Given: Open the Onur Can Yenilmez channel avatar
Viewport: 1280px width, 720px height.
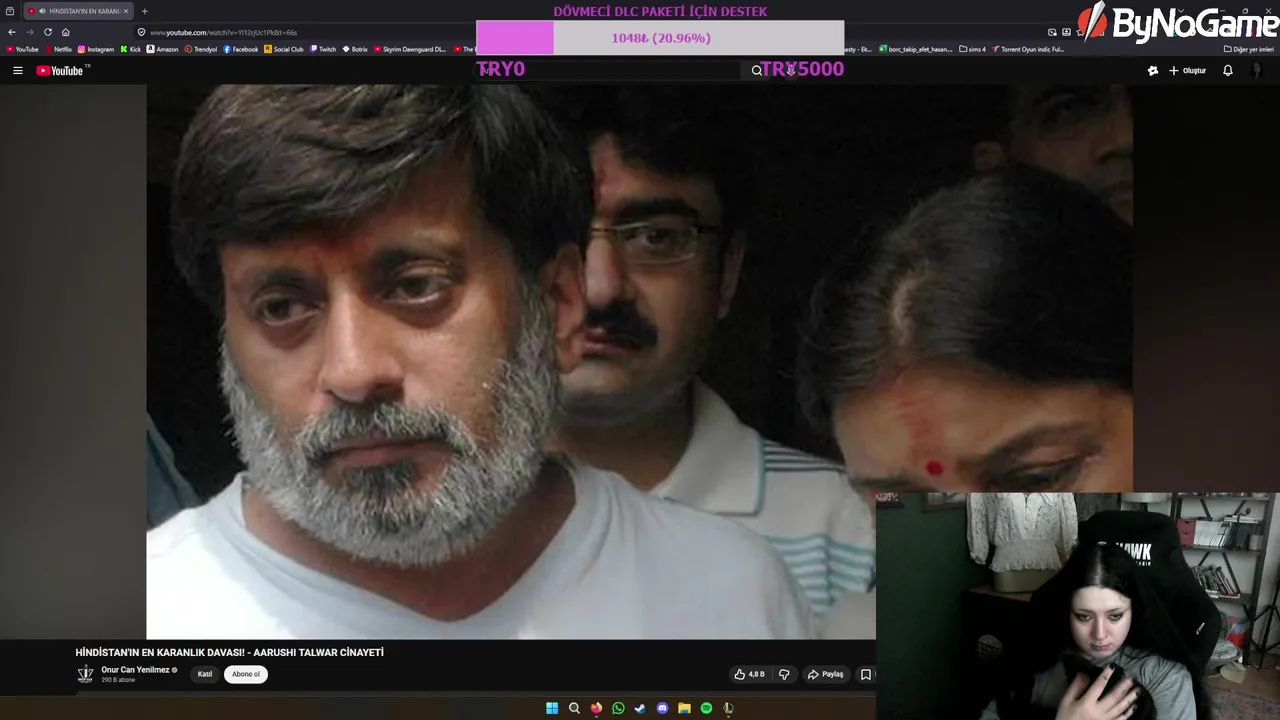Looking at the screenshot, I should coord(85,674).
